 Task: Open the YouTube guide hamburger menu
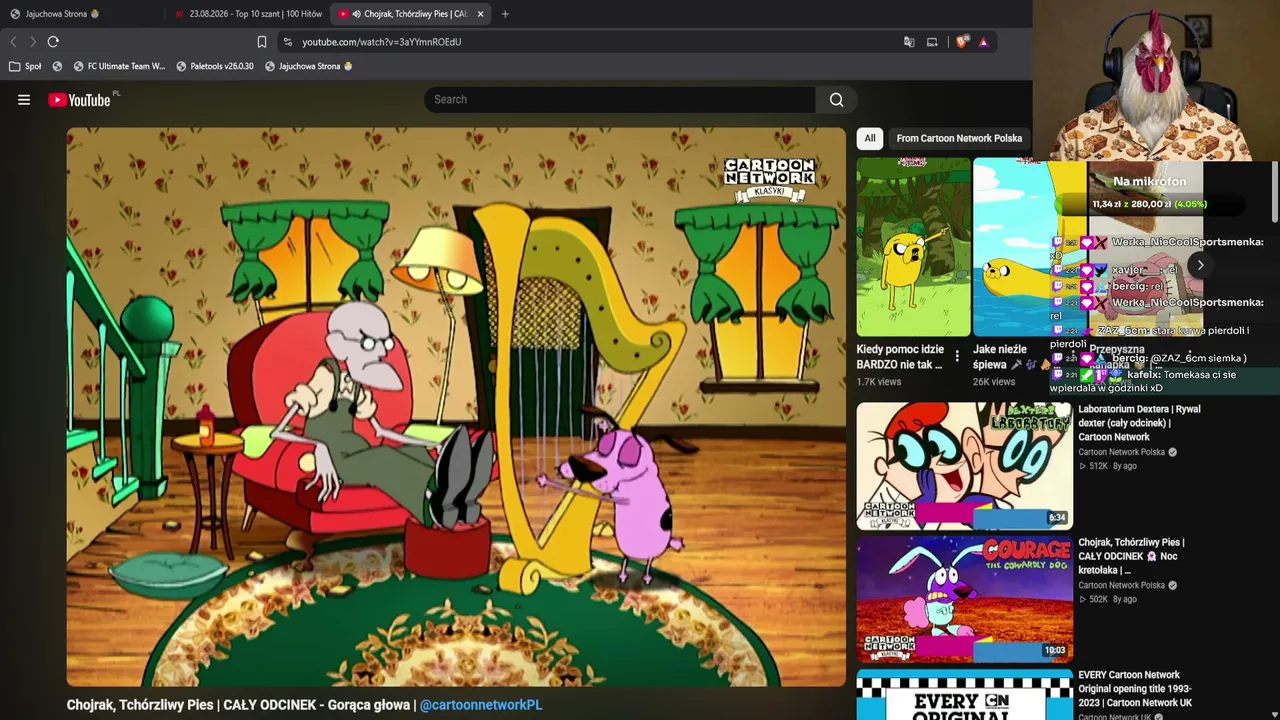[24, 100]
